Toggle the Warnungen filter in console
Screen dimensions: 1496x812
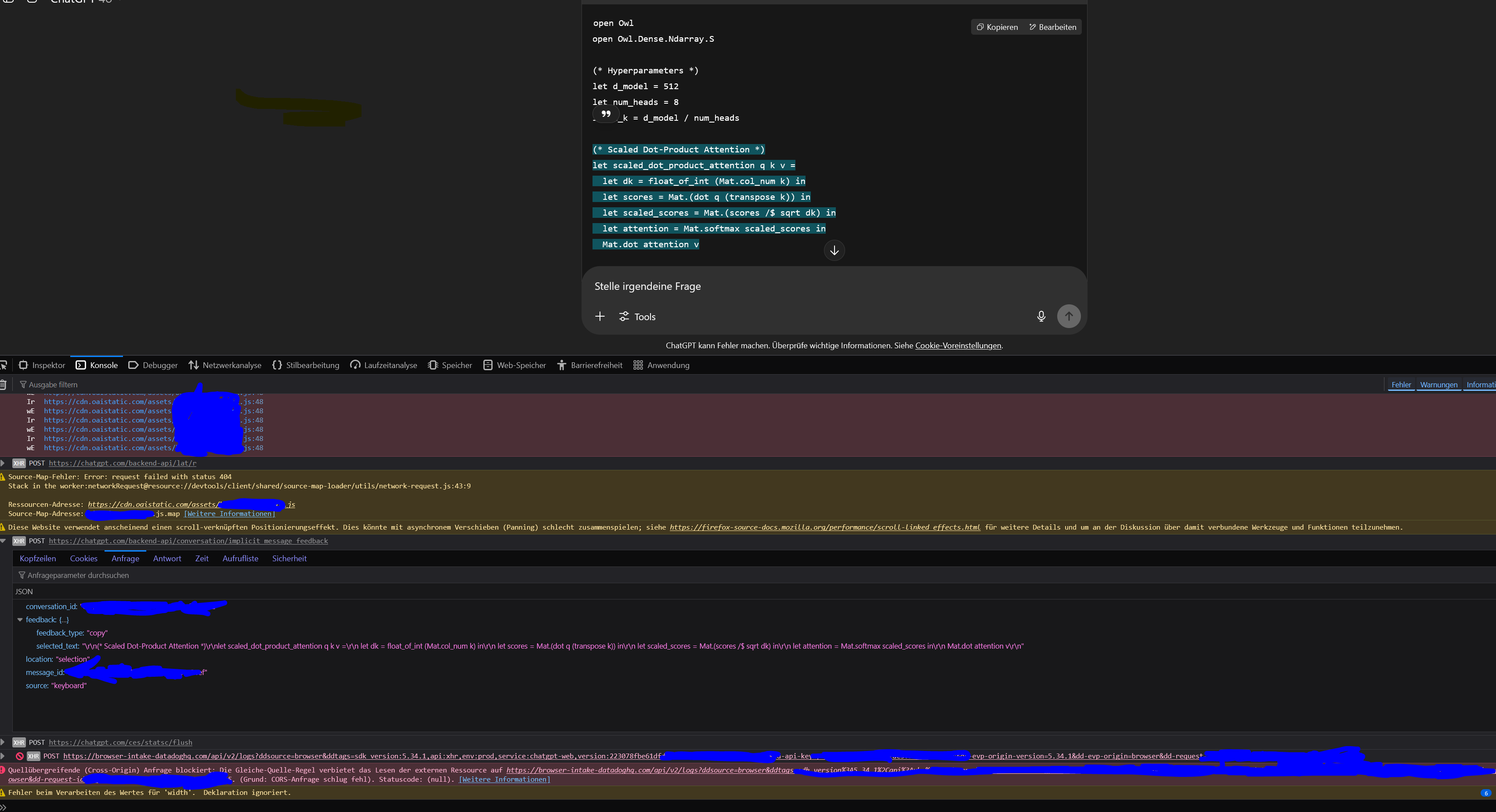tap(1439, 384)
